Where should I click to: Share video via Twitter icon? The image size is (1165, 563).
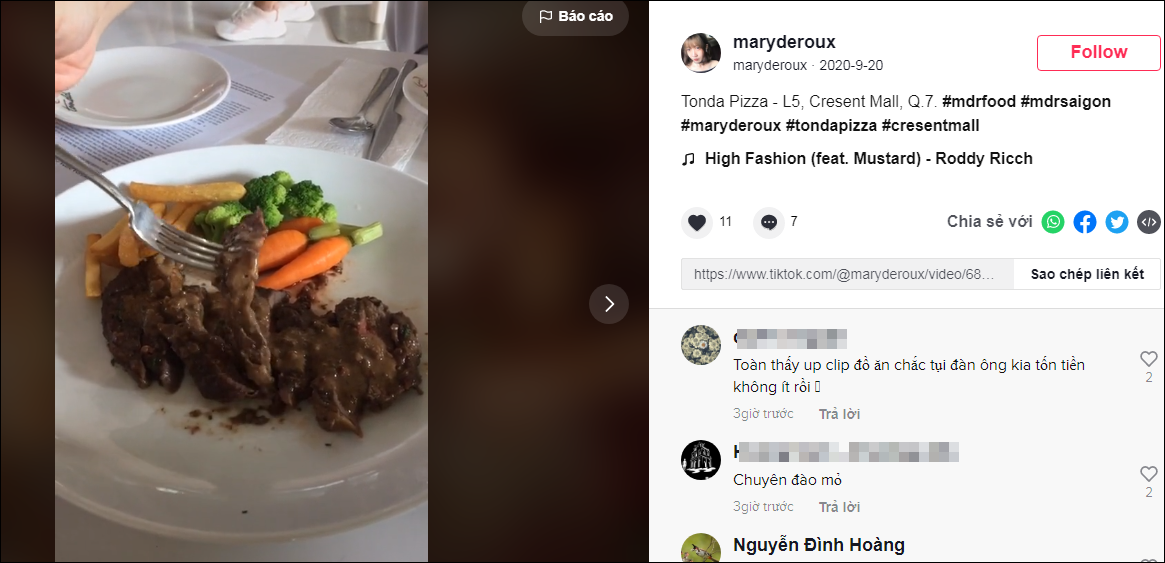pos(1117,222)
